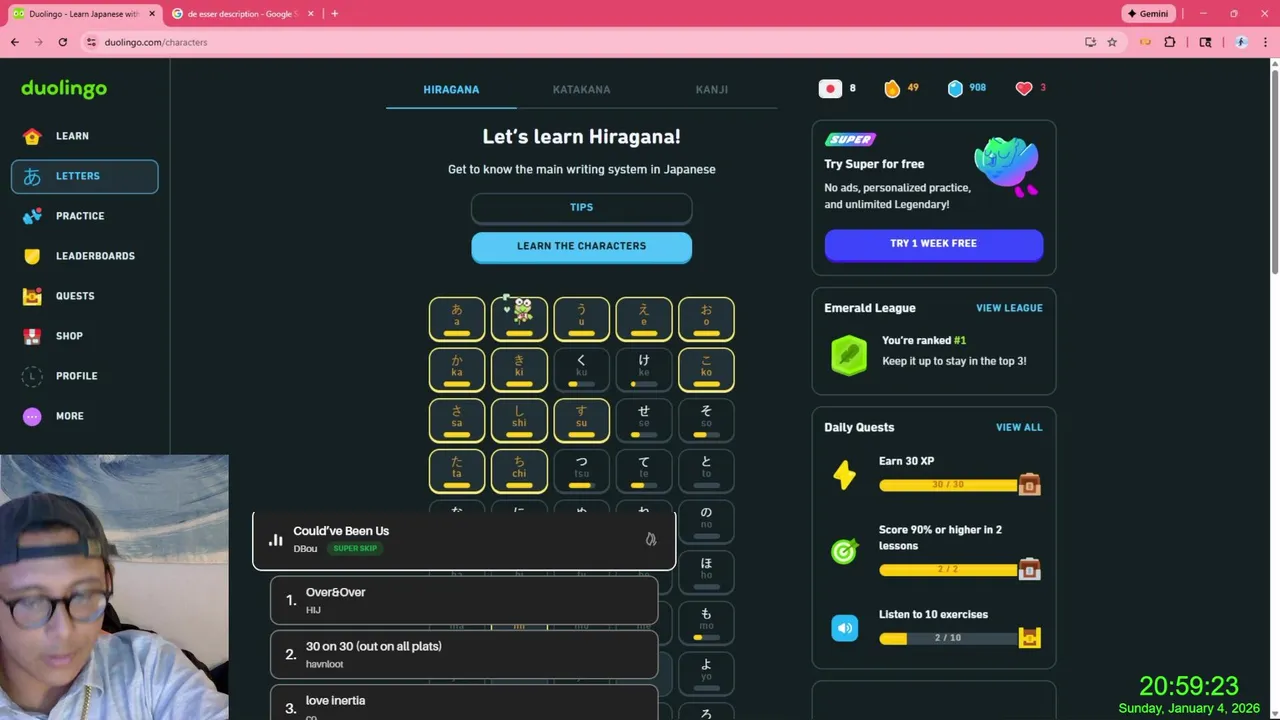
Task: Select the こ (ko) character tile
Action: (x=706, y=369)
